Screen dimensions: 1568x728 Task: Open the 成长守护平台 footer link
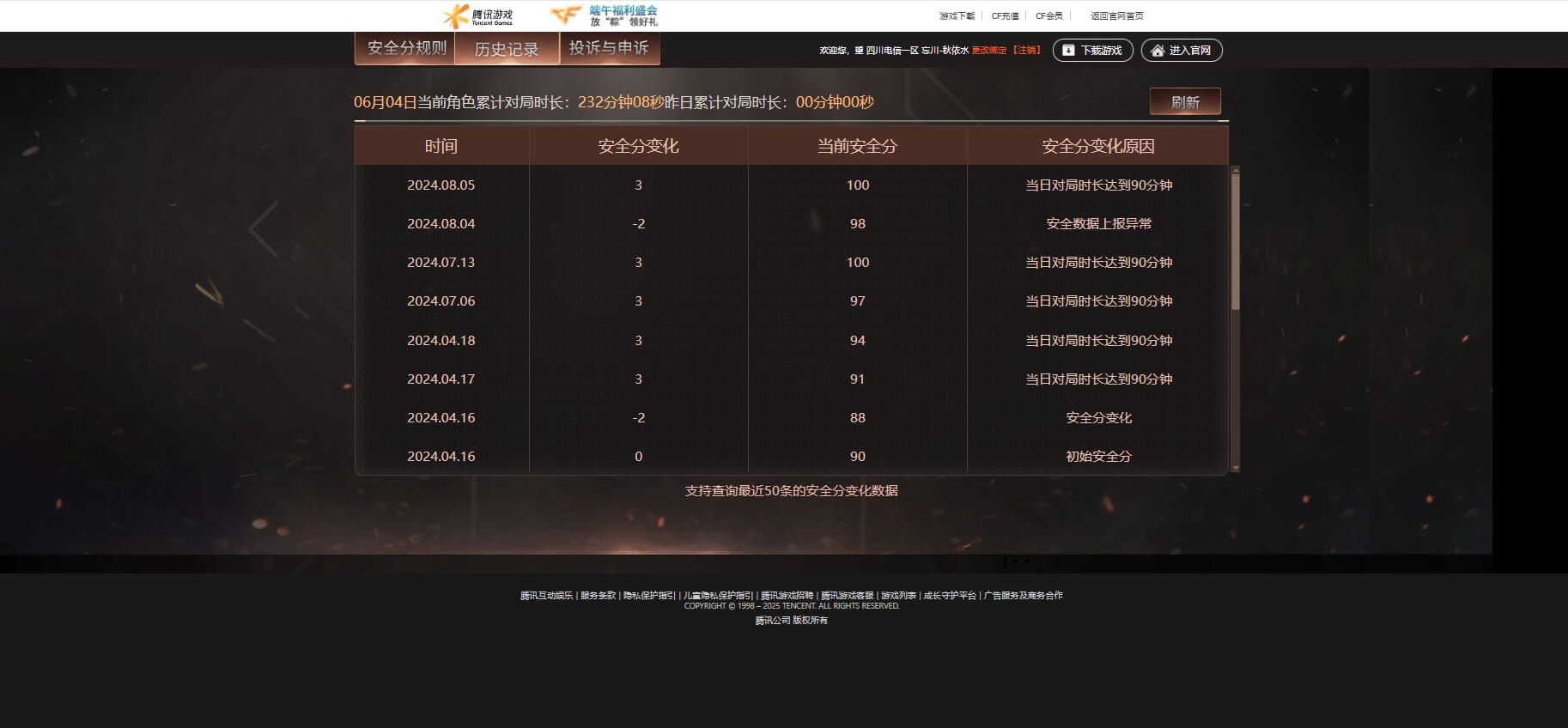(950, 595)
